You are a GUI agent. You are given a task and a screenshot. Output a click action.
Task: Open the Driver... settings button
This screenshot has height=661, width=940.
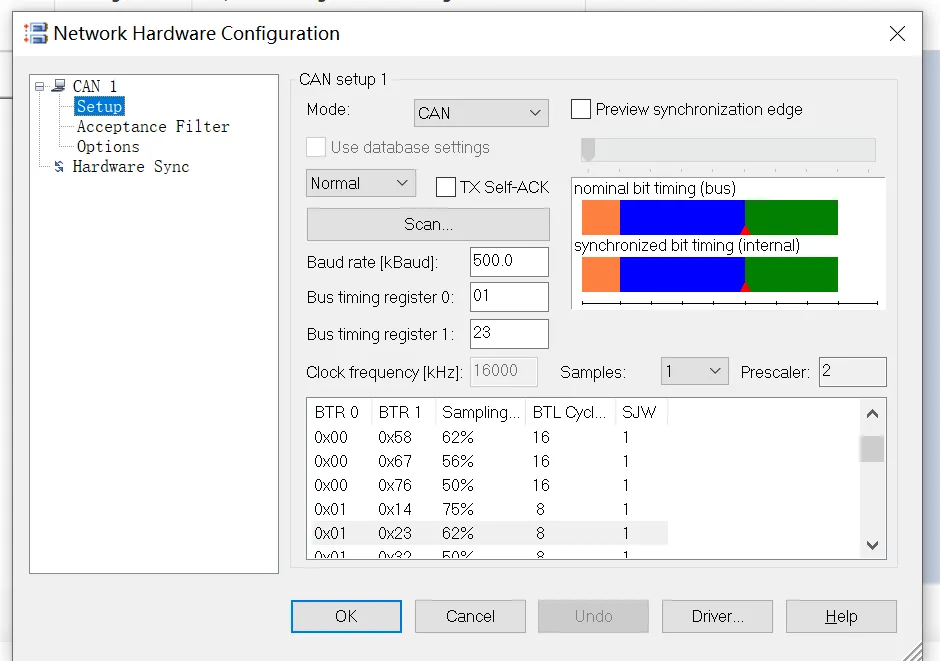718,616
